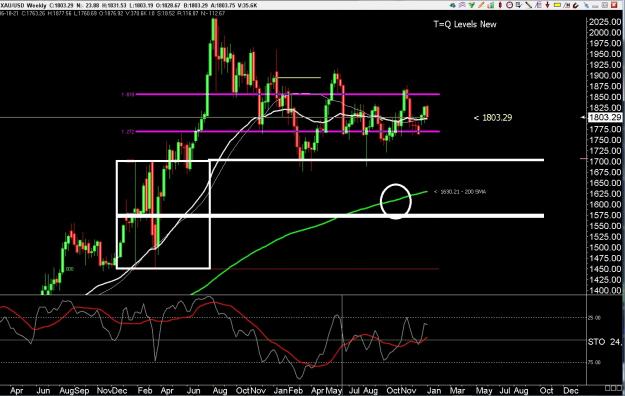Click the 'AugSep' date axis label

(x=74, y=390)
